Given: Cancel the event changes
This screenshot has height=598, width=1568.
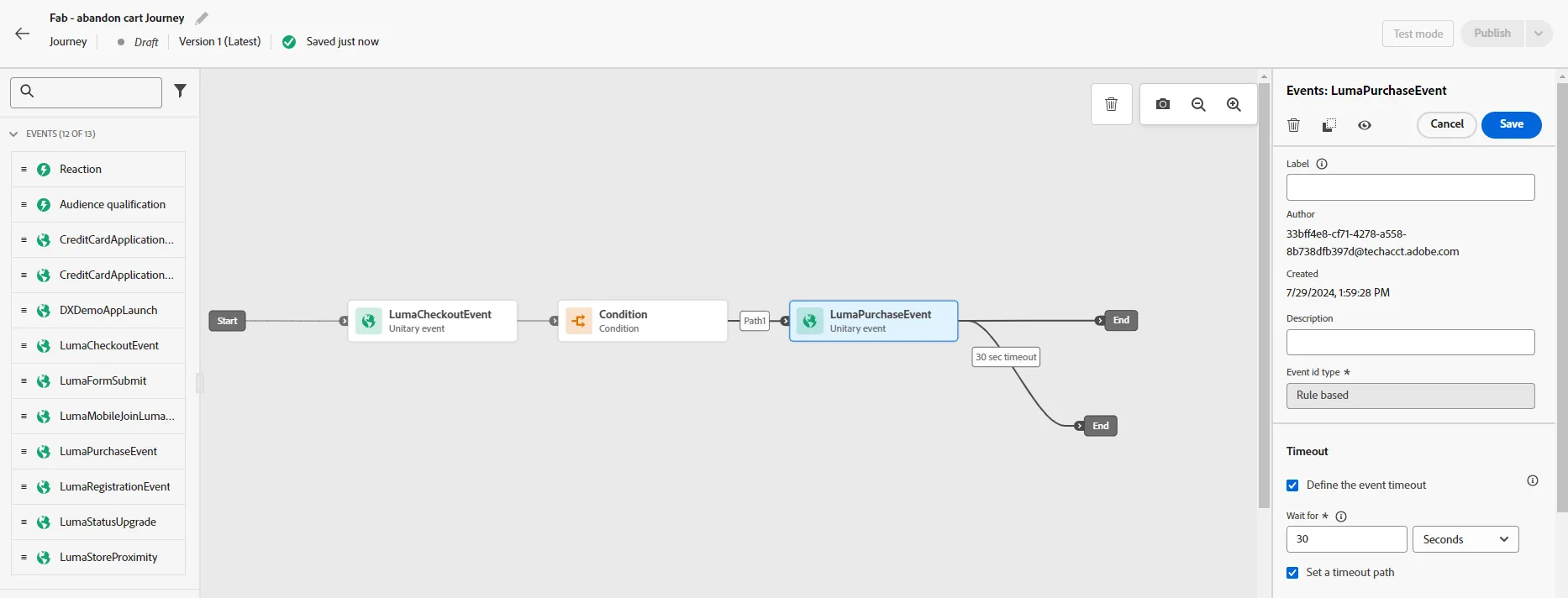Looking at the screenshot, I should click(1447, 124).
